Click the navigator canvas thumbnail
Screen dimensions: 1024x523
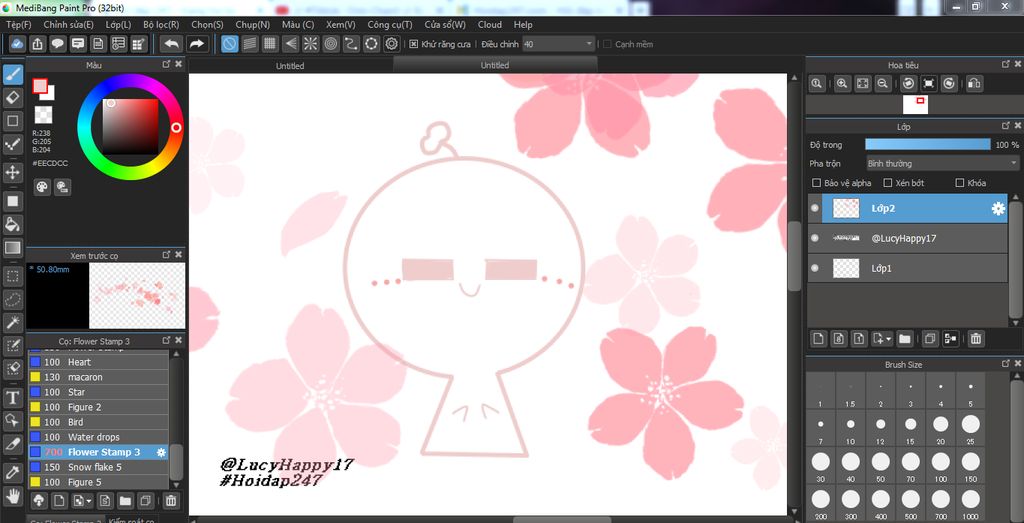915,104
